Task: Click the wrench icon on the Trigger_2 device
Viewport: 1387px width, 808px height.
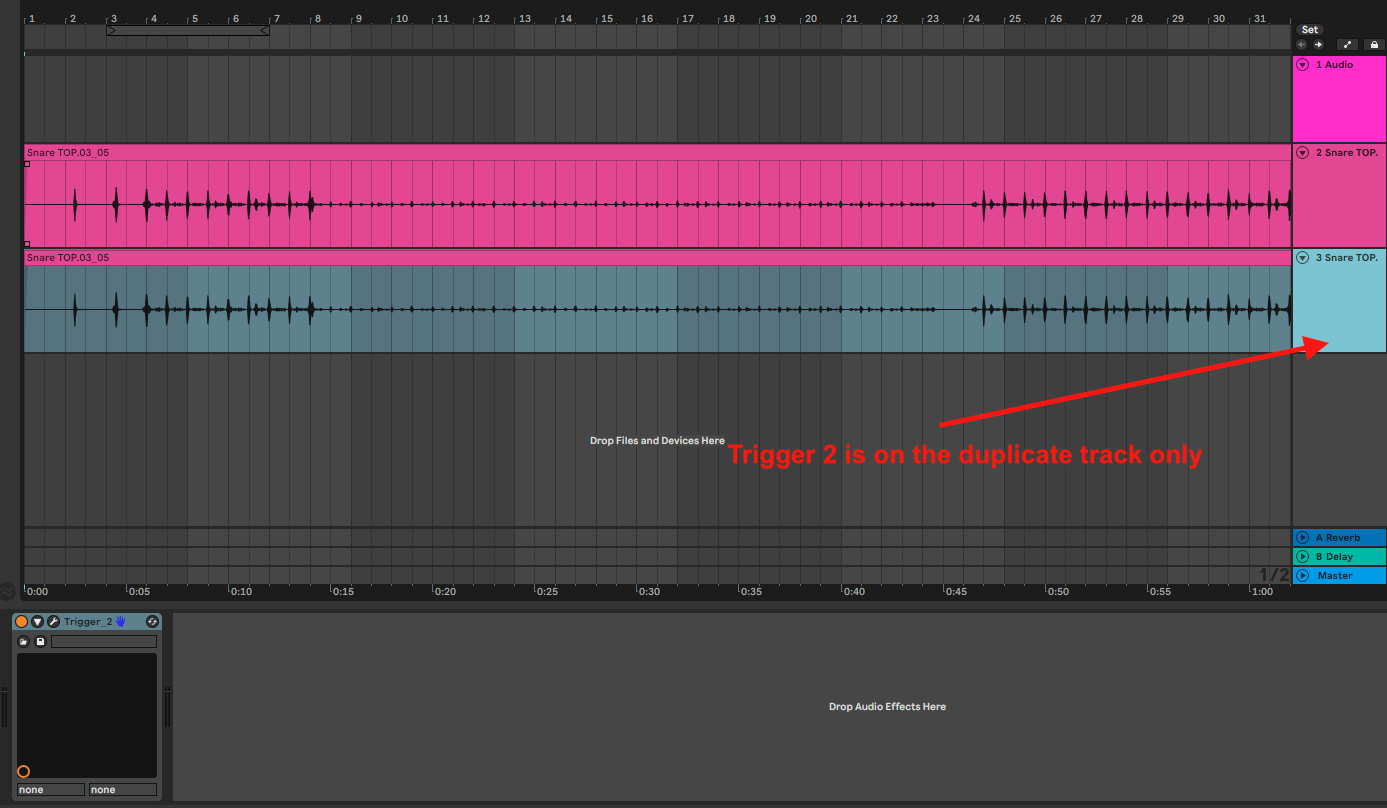Action: 53,621
